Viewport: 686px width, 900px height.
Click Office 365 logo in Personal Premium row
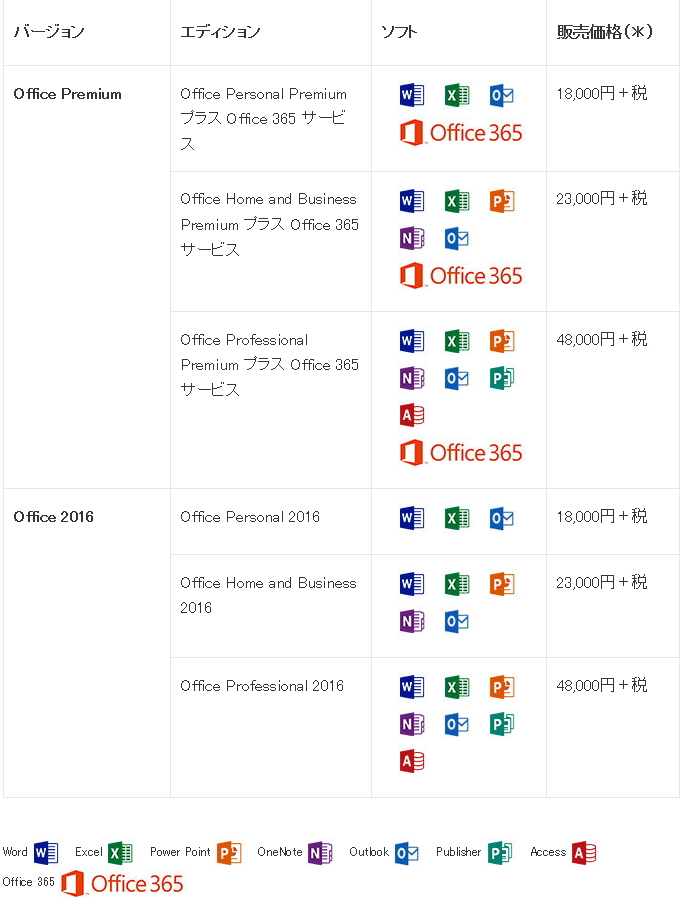(x=461, y=133)
